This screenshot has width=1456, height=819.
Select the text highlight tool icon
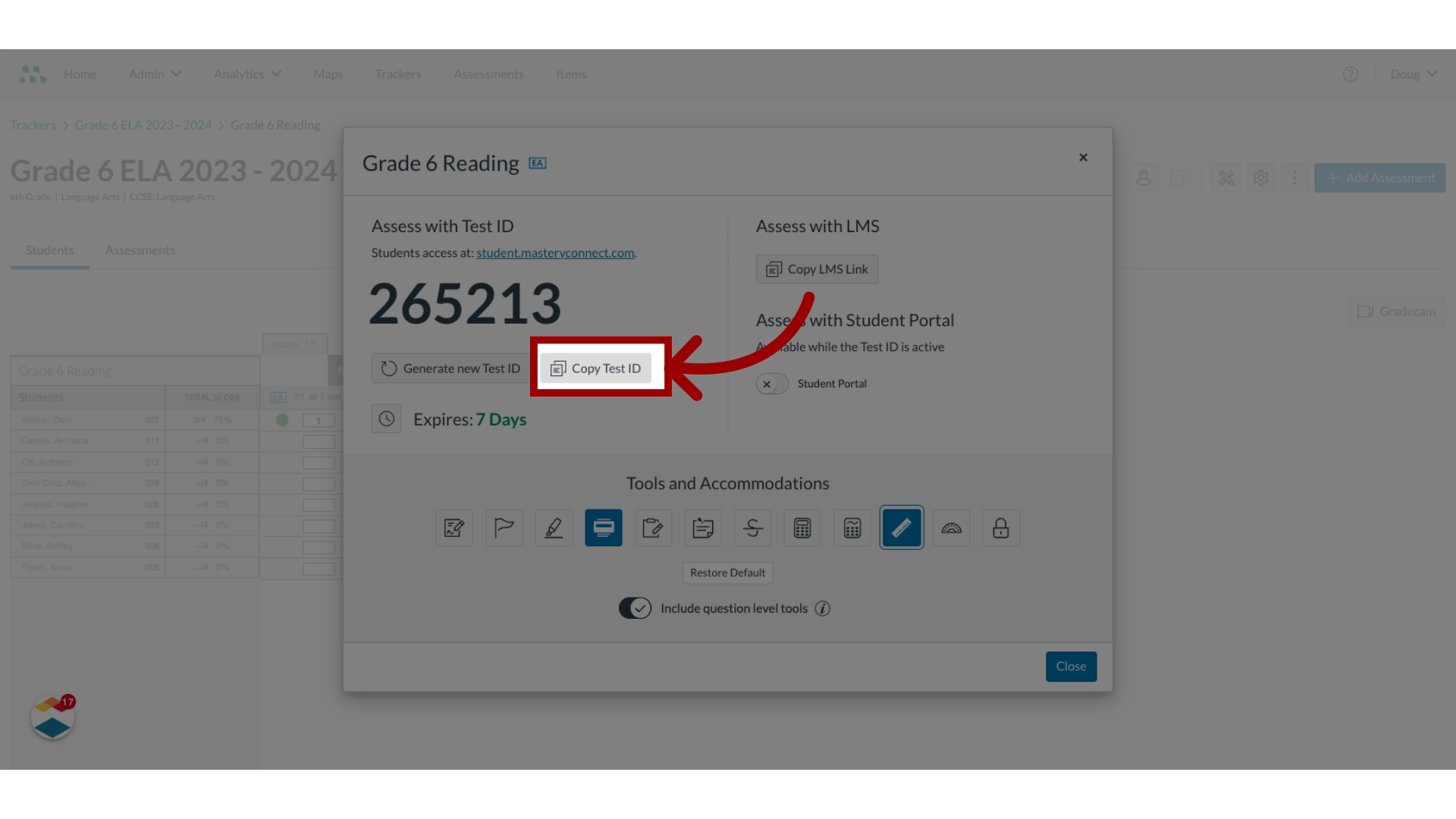(554, 528)
